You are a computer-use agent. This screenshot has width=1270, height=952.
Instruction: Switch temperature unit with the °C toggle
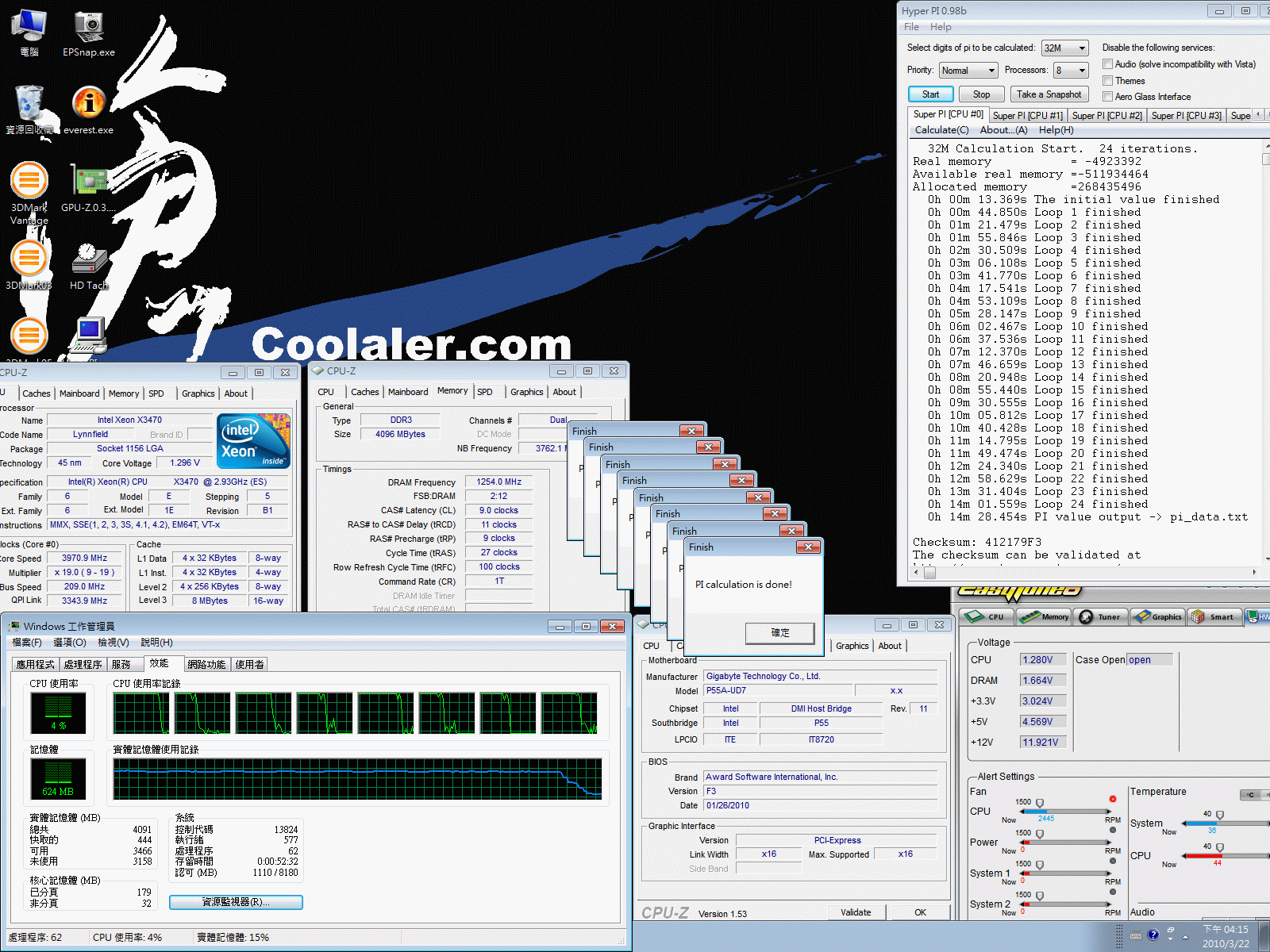coord(1252,795)
